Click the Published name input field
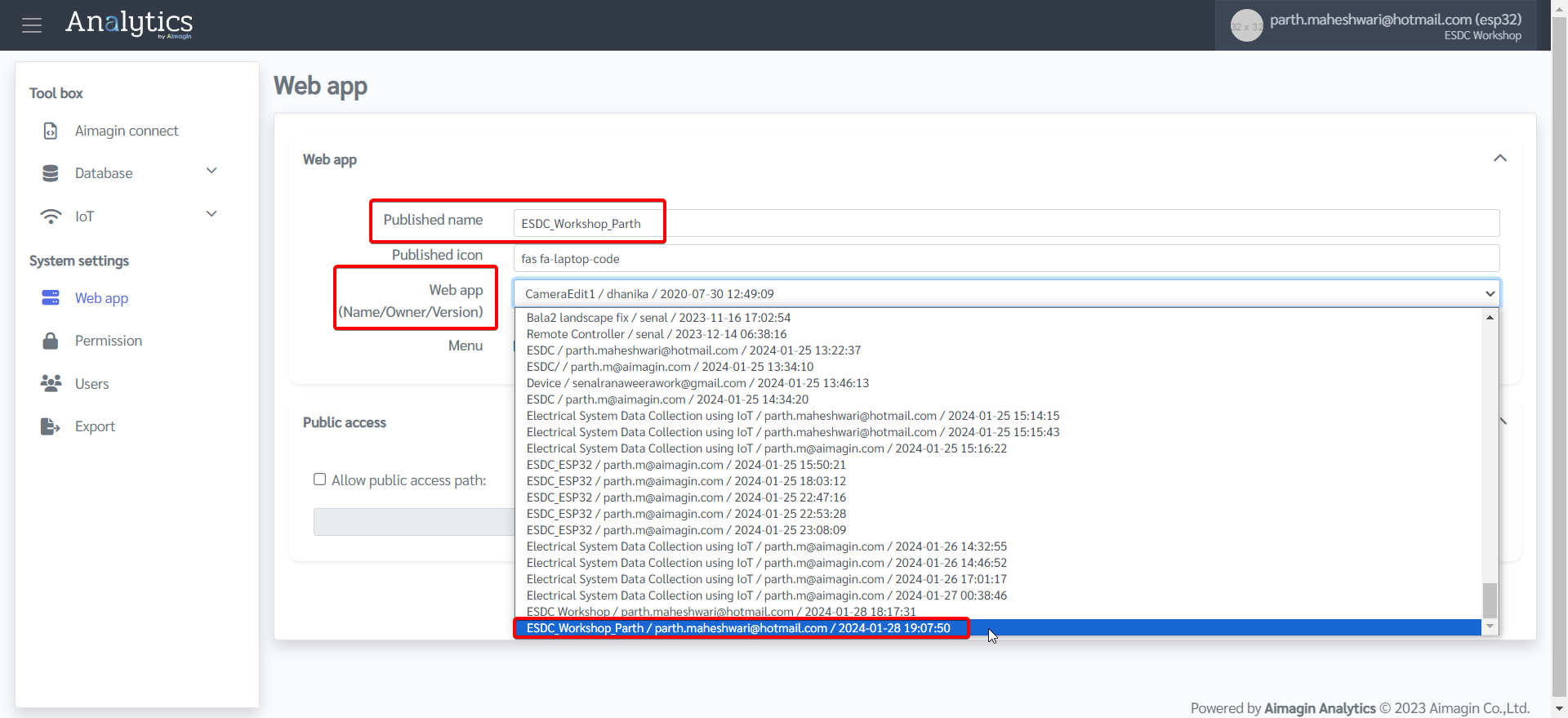Screen dimensions: 1568x718 tap(1006, 223)
